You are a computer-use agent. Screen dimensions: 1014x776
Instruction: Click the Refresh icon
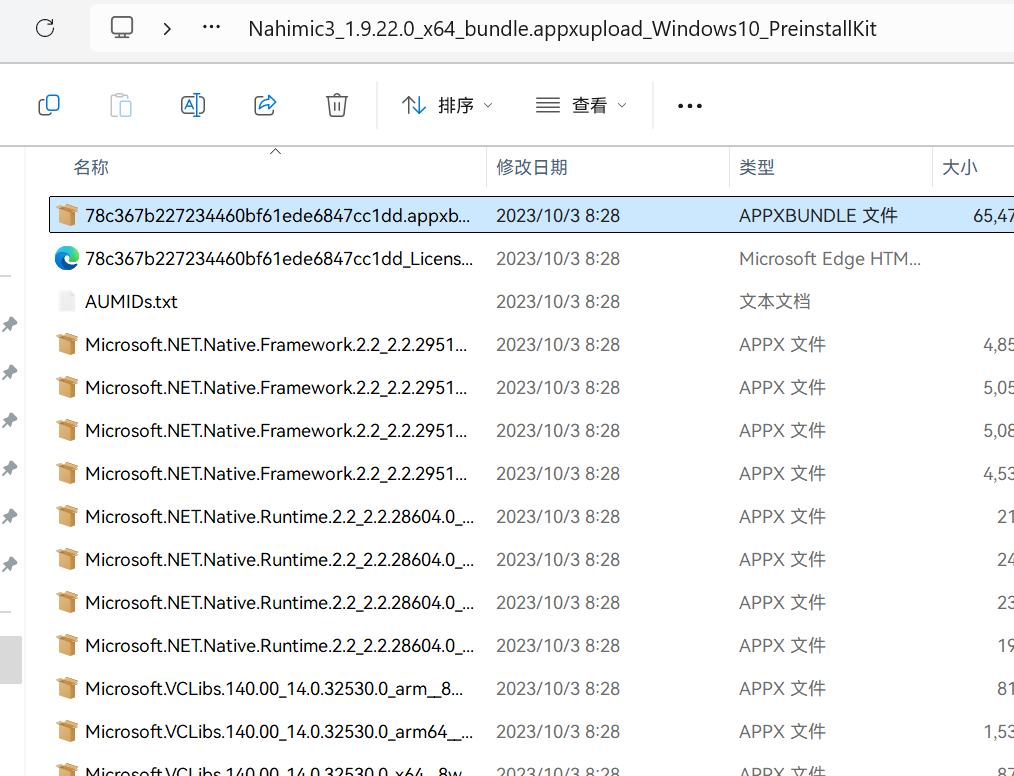(45, 28)
